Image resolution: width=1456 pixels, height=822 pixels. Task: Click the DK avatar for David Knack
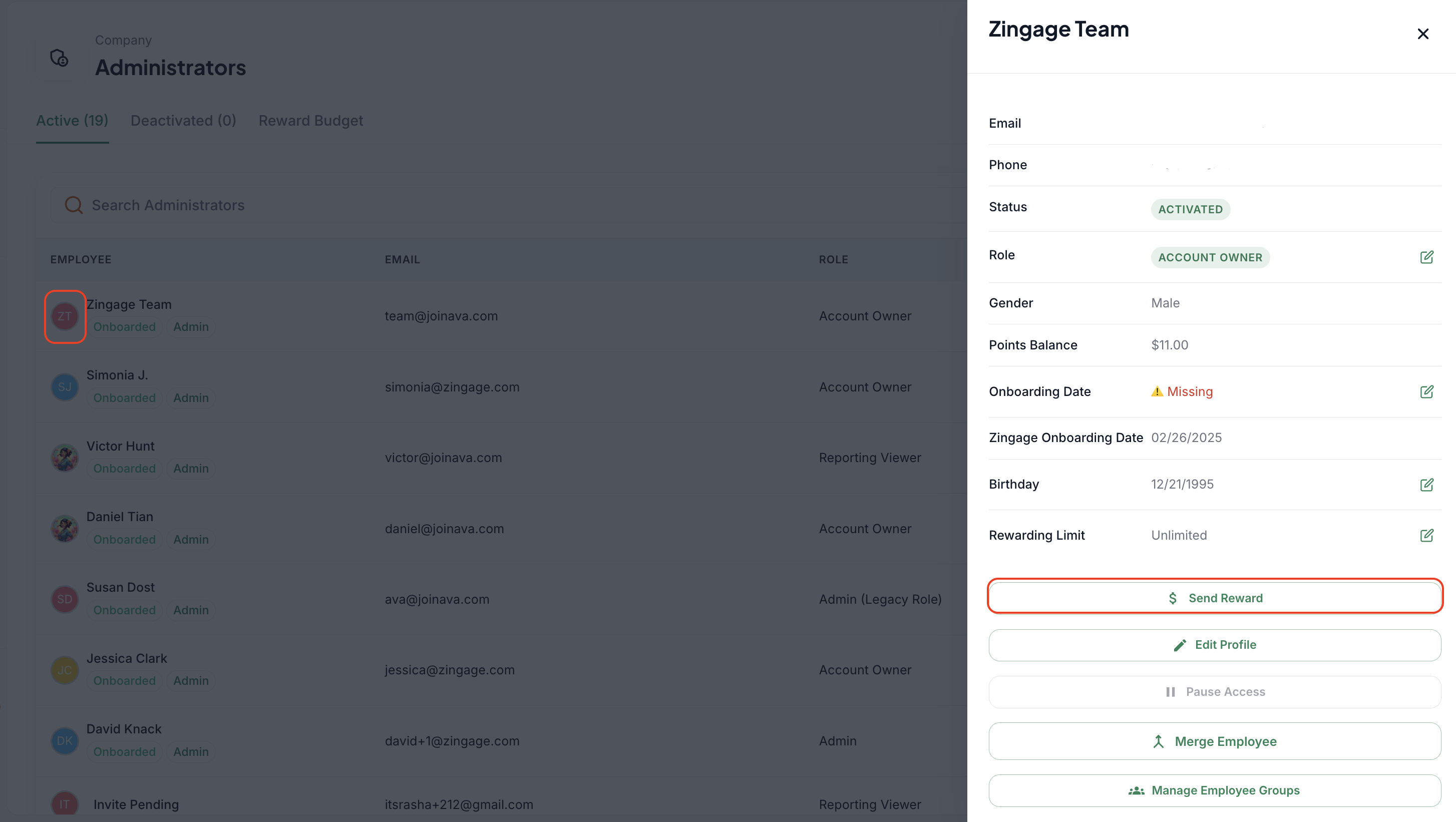pos(65,740)
